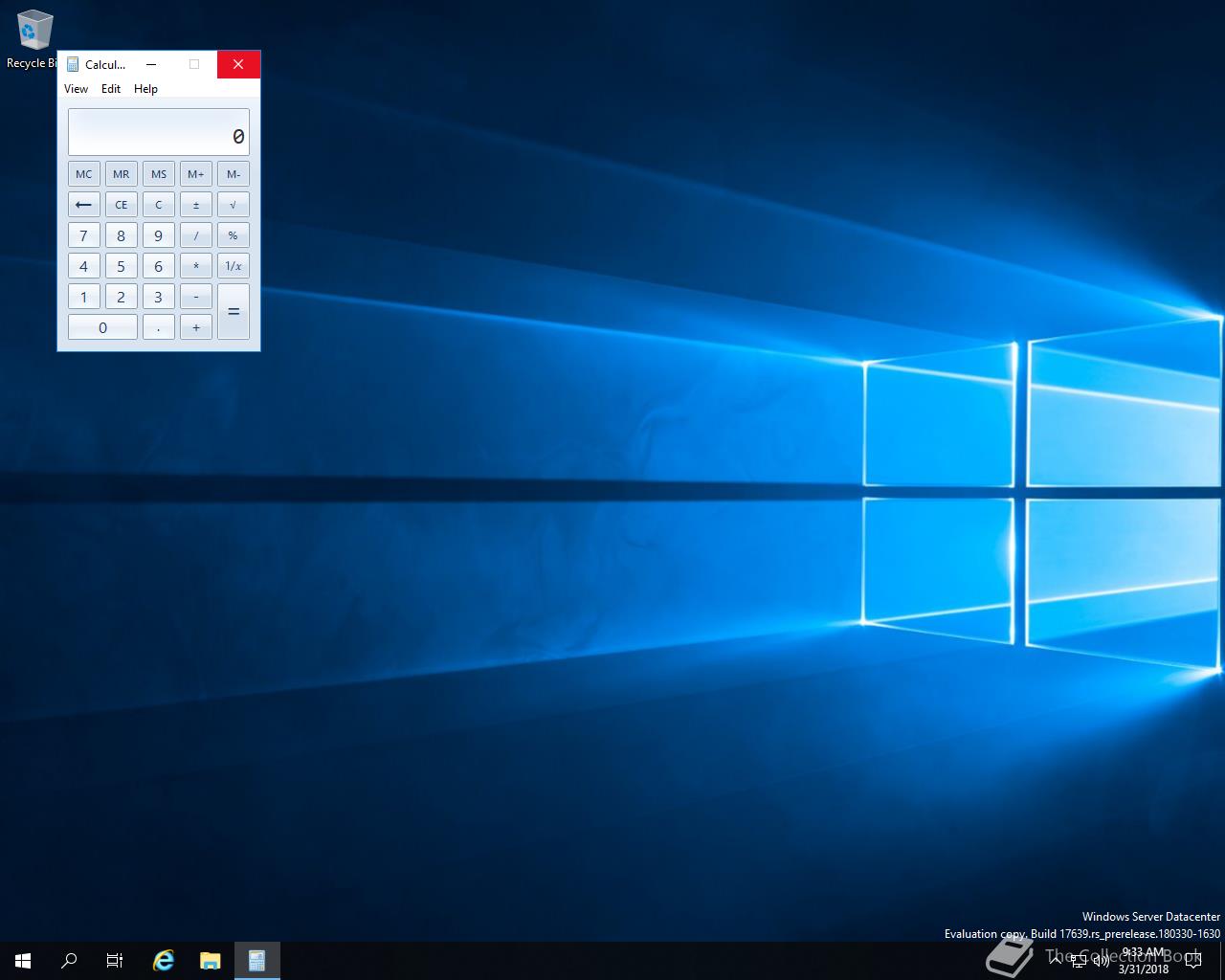The image size is (1225, 980).
Task: Click digit 3 on Calculator
Action: (159, 297)
